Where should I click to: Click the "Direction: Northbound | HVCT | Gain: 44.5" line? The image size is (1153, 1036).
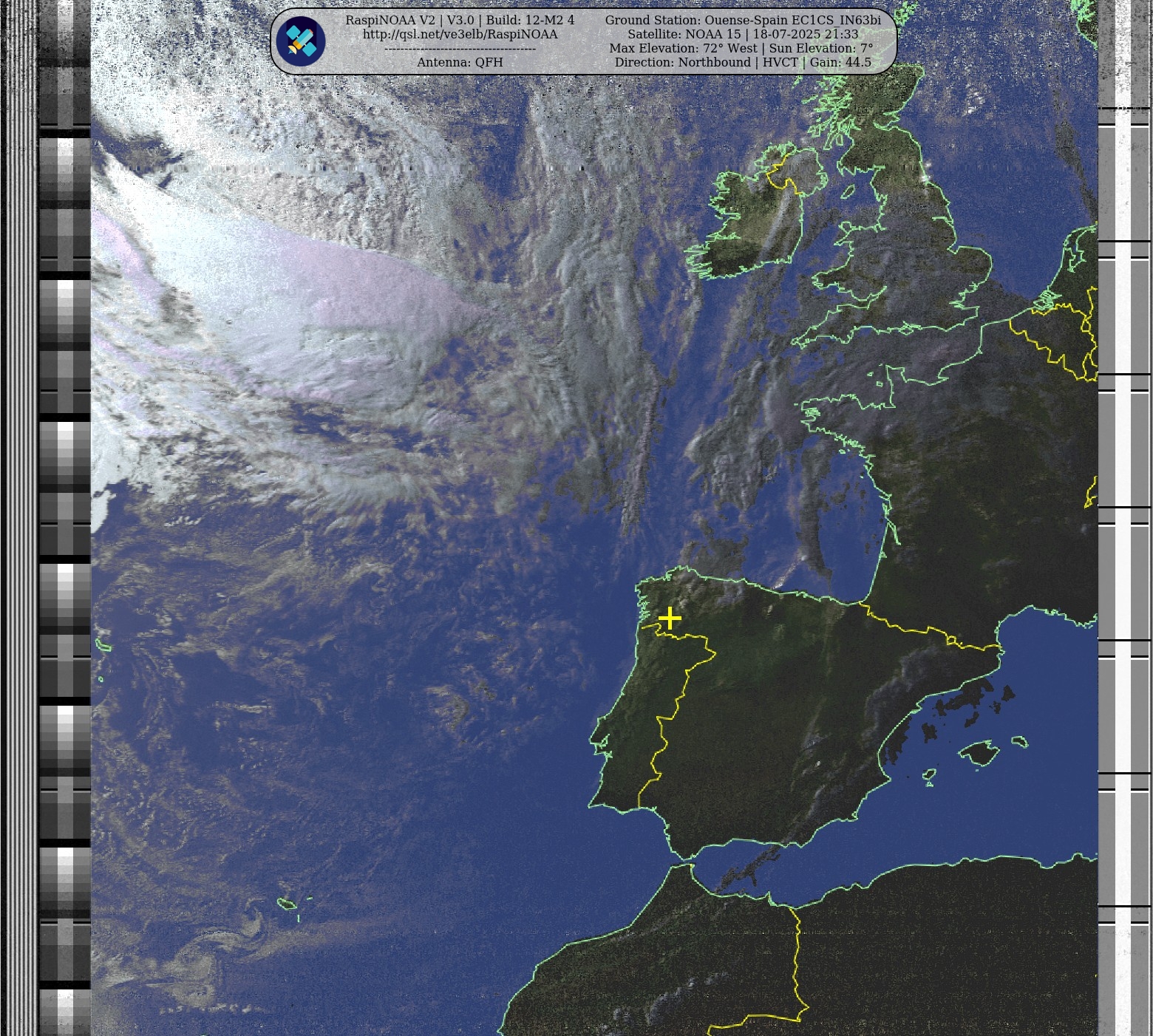[743, 63]
